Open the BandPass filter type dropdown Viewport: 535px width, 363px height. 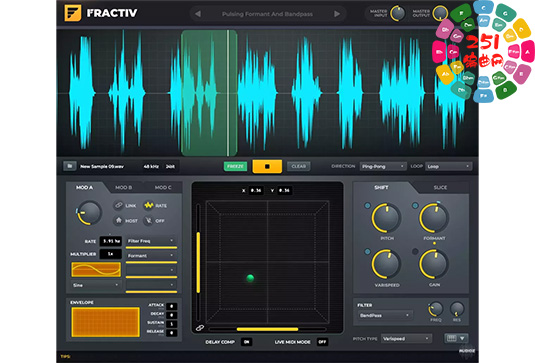(385, 315)
